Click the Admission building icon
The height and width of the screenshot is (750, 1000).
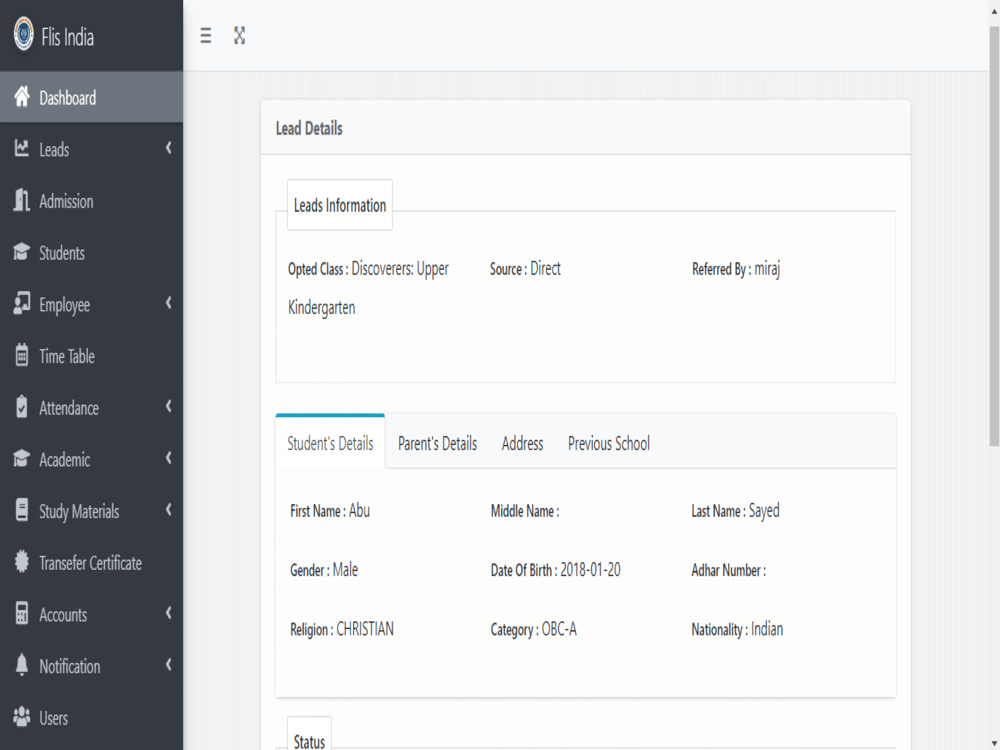(x=22, y=200)
